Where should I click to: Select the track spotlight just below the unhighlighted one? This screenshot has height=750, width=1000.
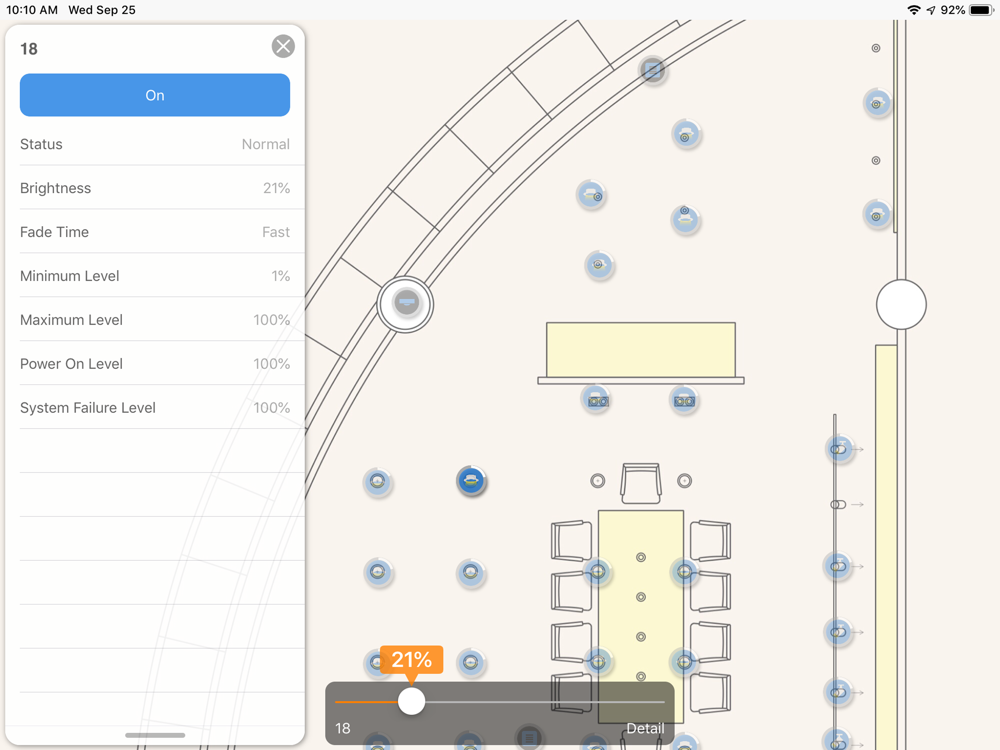click(838, 566)
